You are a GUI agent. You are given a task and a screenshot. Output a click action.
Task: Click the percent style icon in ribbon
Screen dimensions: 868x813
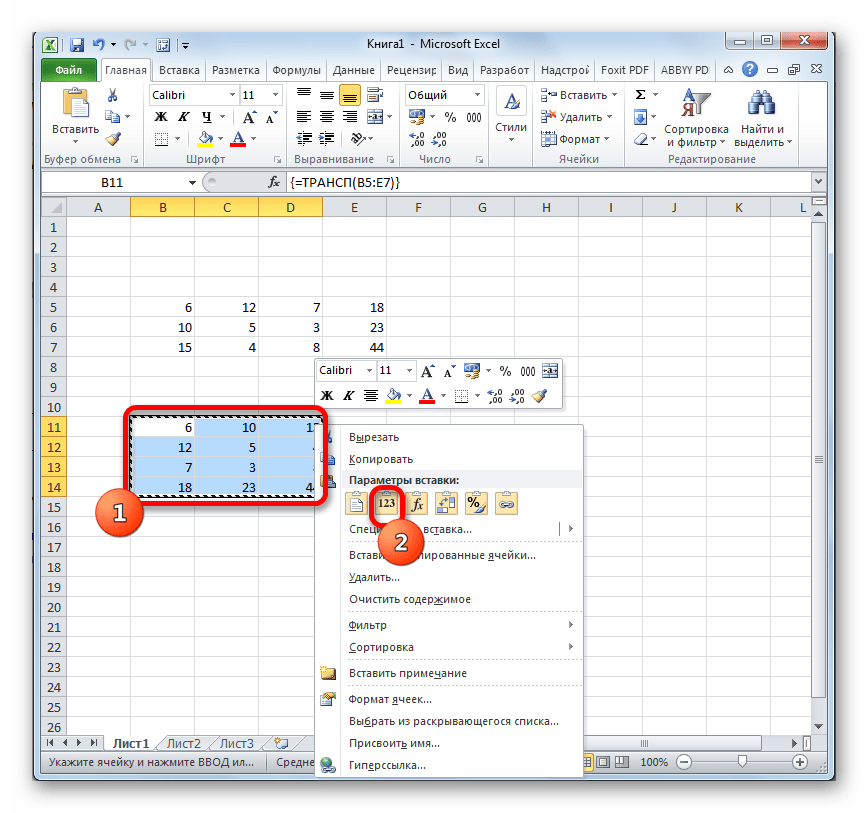(x=450, y=117)
